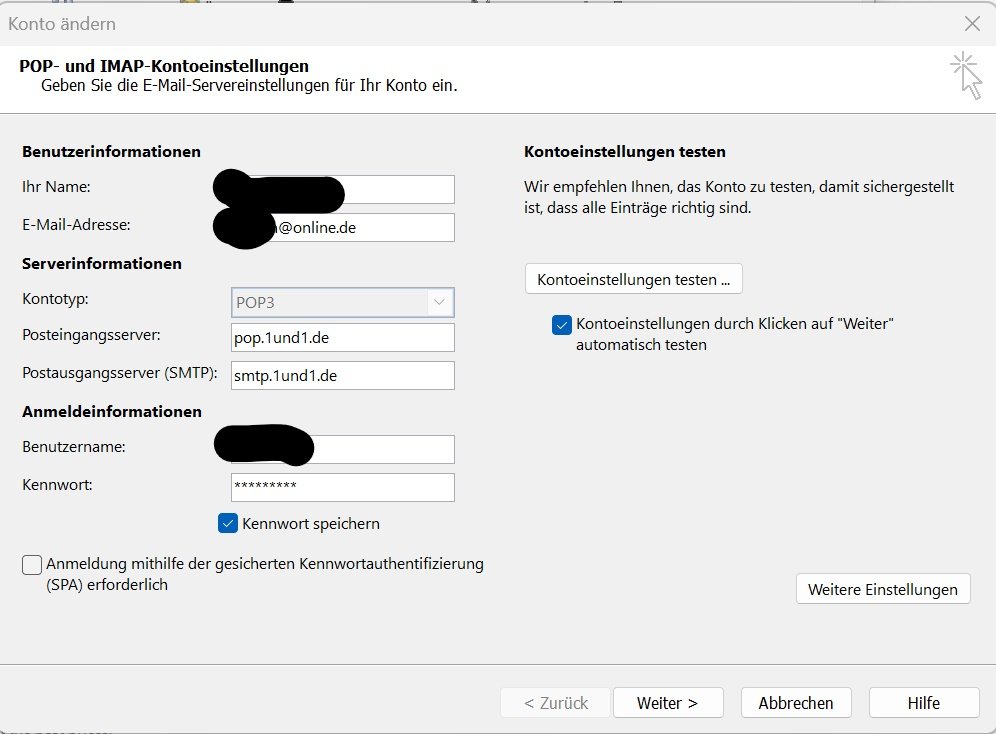This screenshot has height=734, width=996.
Task: Close the Konto ändern dialog
Action: 972,24
